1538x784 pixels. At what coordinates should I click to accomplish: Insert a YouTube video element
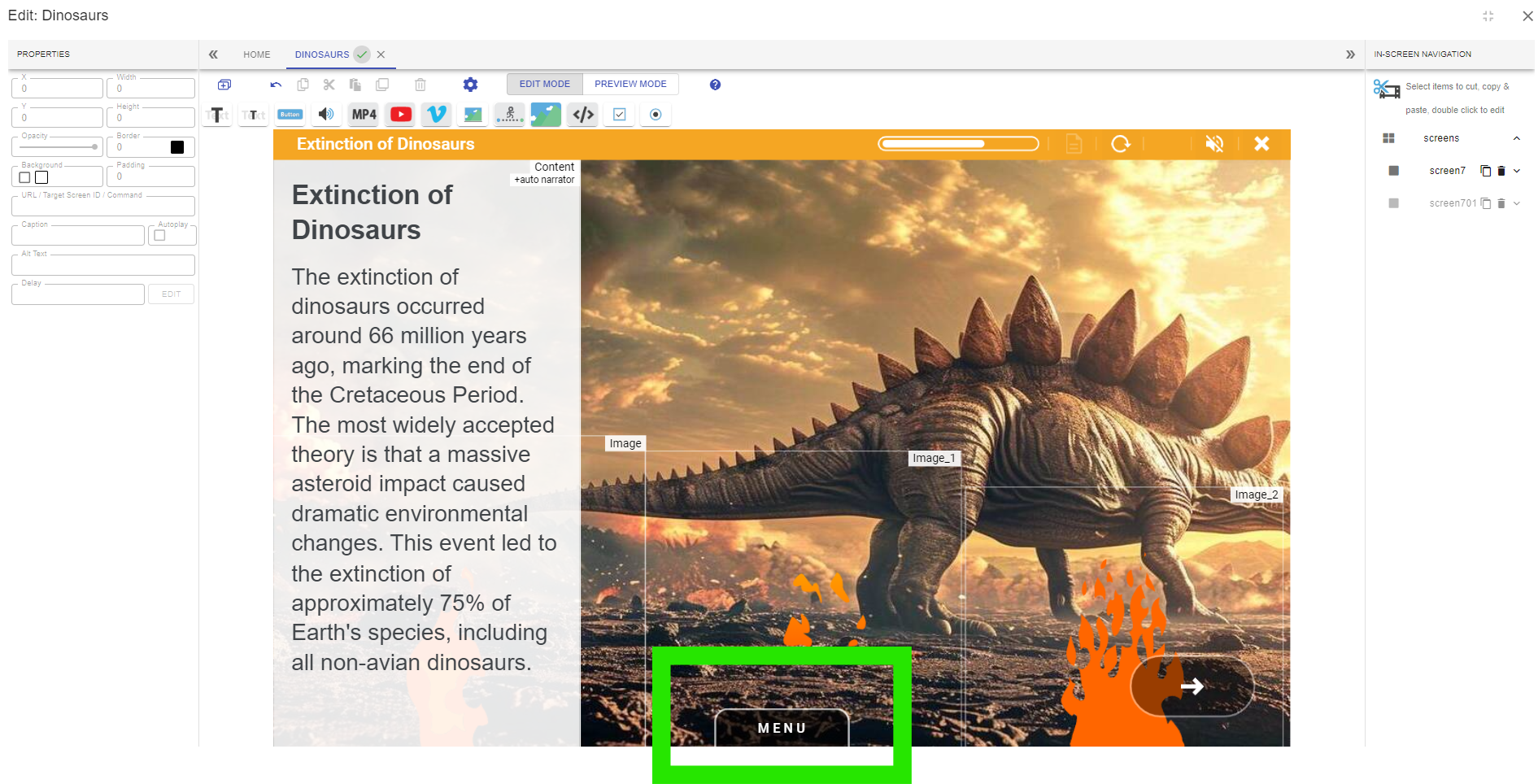400,115
